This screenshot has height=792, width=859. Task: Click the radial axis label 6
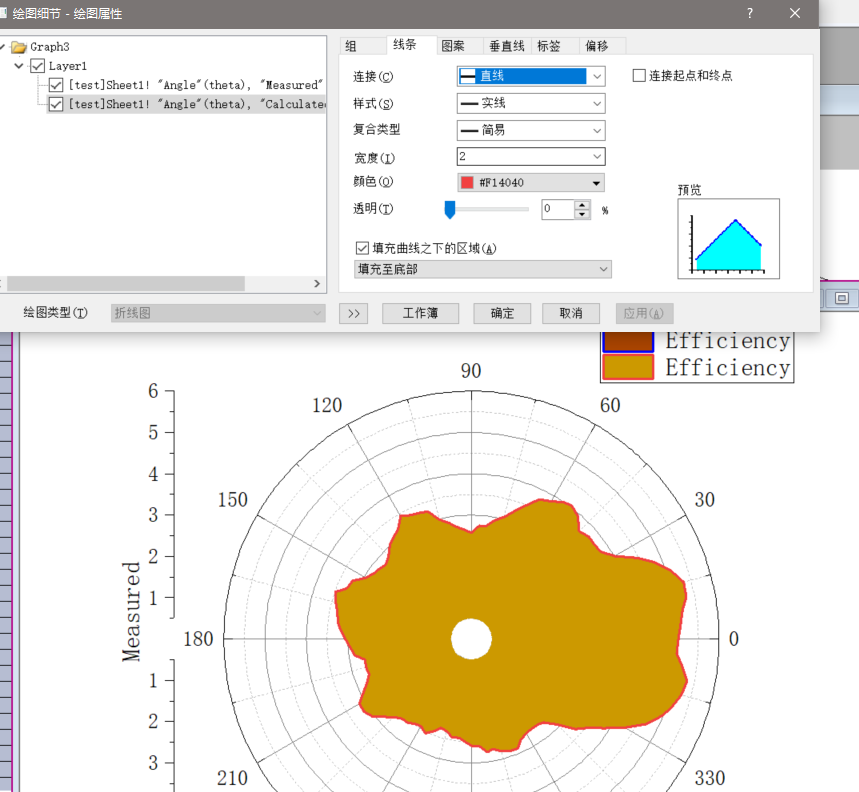point(153,391)
